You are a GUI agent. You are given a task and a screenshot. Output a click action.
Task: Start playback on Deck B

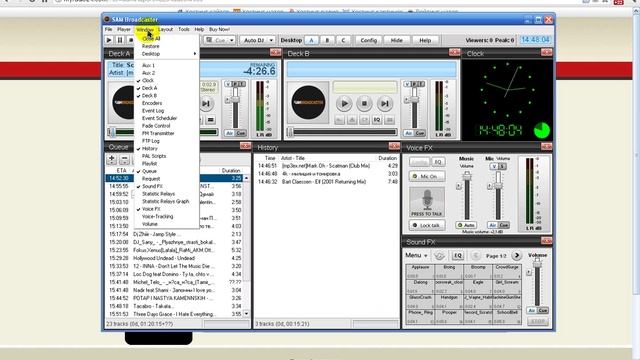point(344,104)
